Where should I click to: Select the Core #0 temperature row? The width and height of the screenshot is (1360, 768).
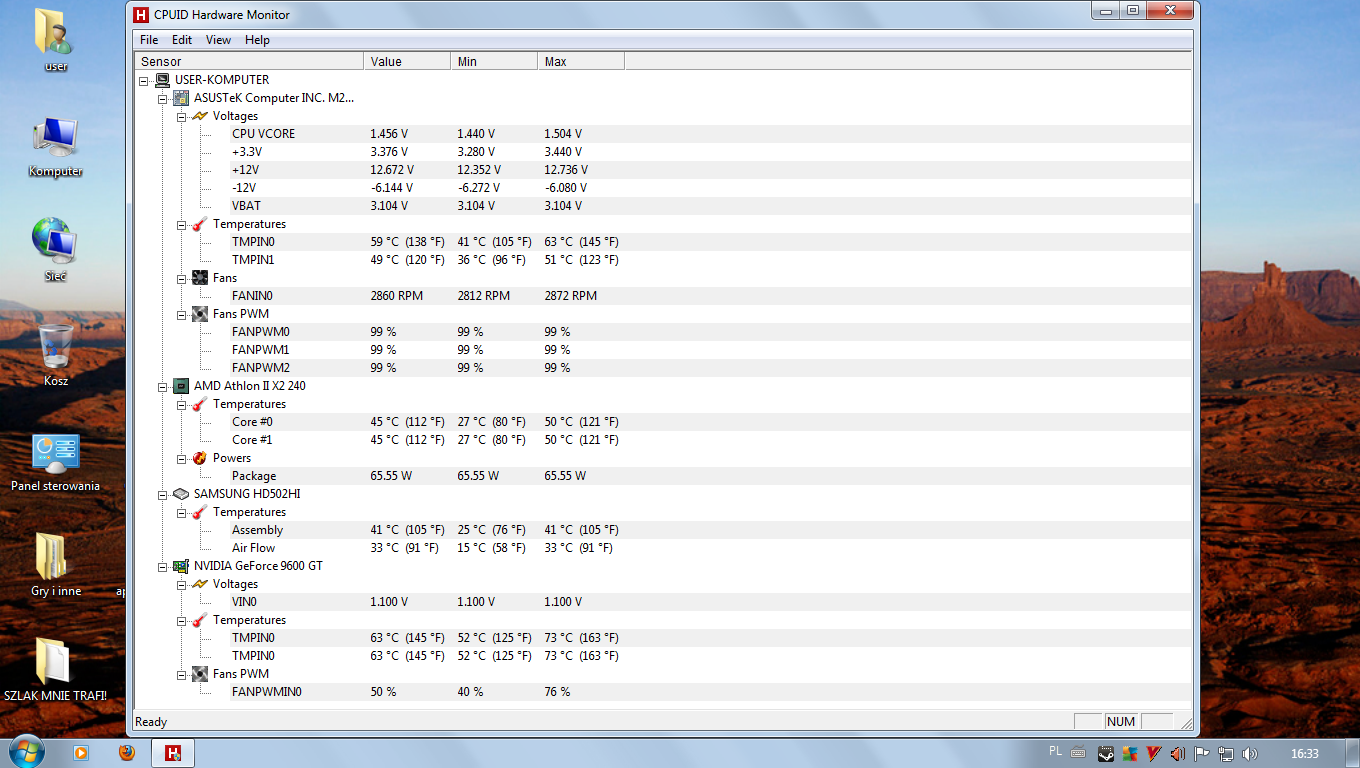click(x=710, y=422)
